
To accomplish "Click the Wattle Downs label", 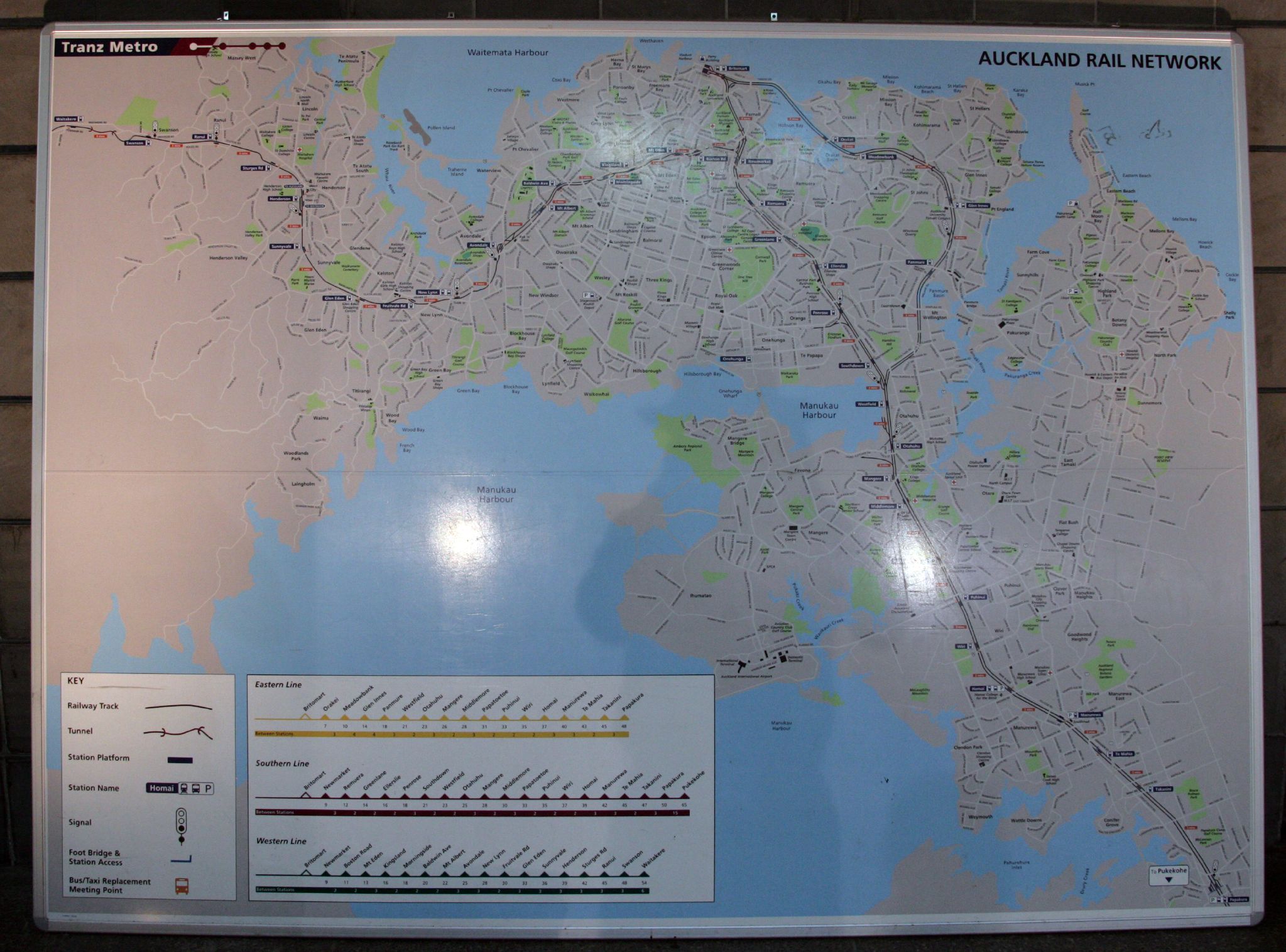I will tap(1026, 820).
